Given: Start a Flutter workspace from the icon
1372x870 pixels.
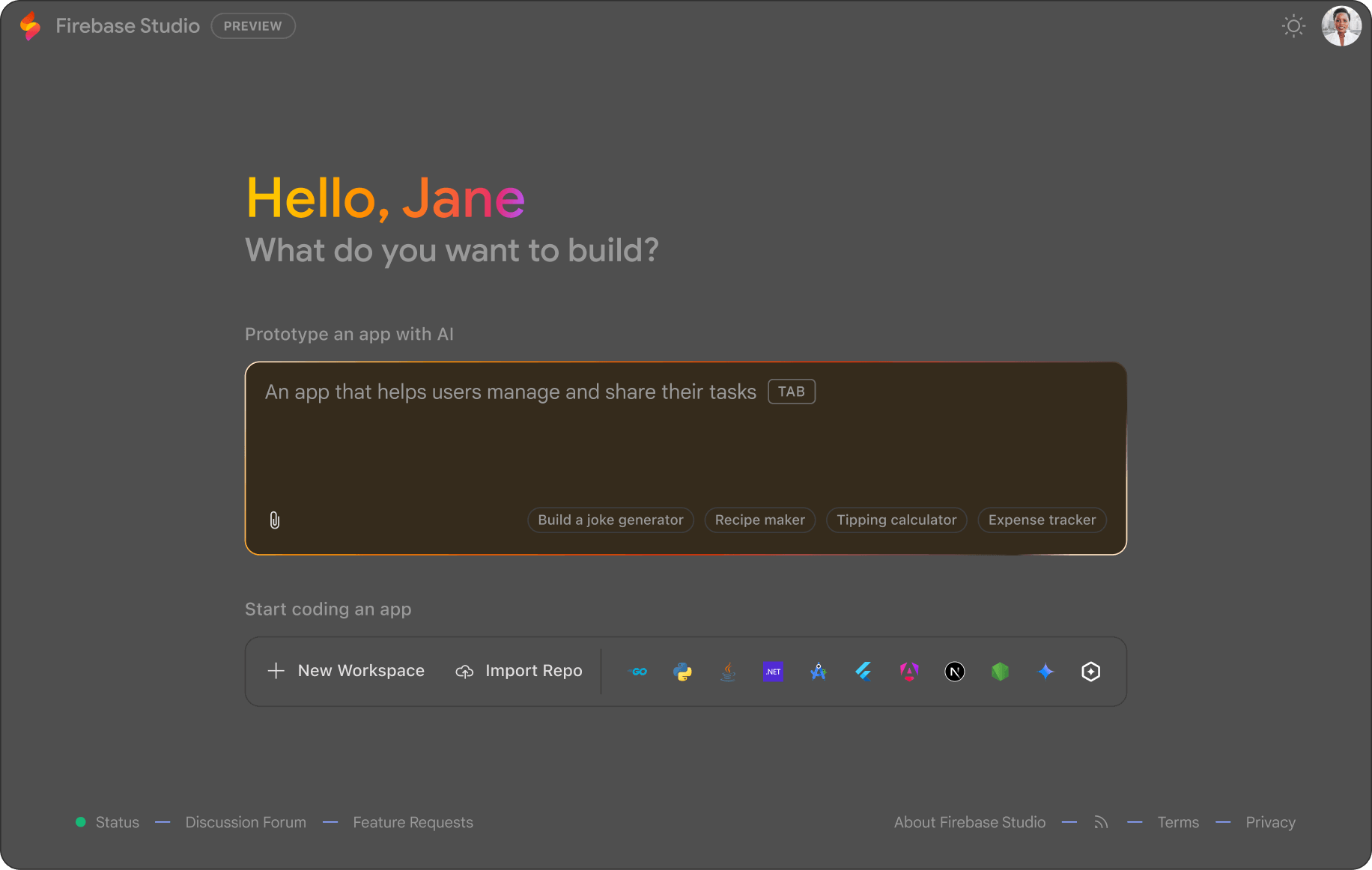Looking at the screenshot, I should [x=863, y=672].
